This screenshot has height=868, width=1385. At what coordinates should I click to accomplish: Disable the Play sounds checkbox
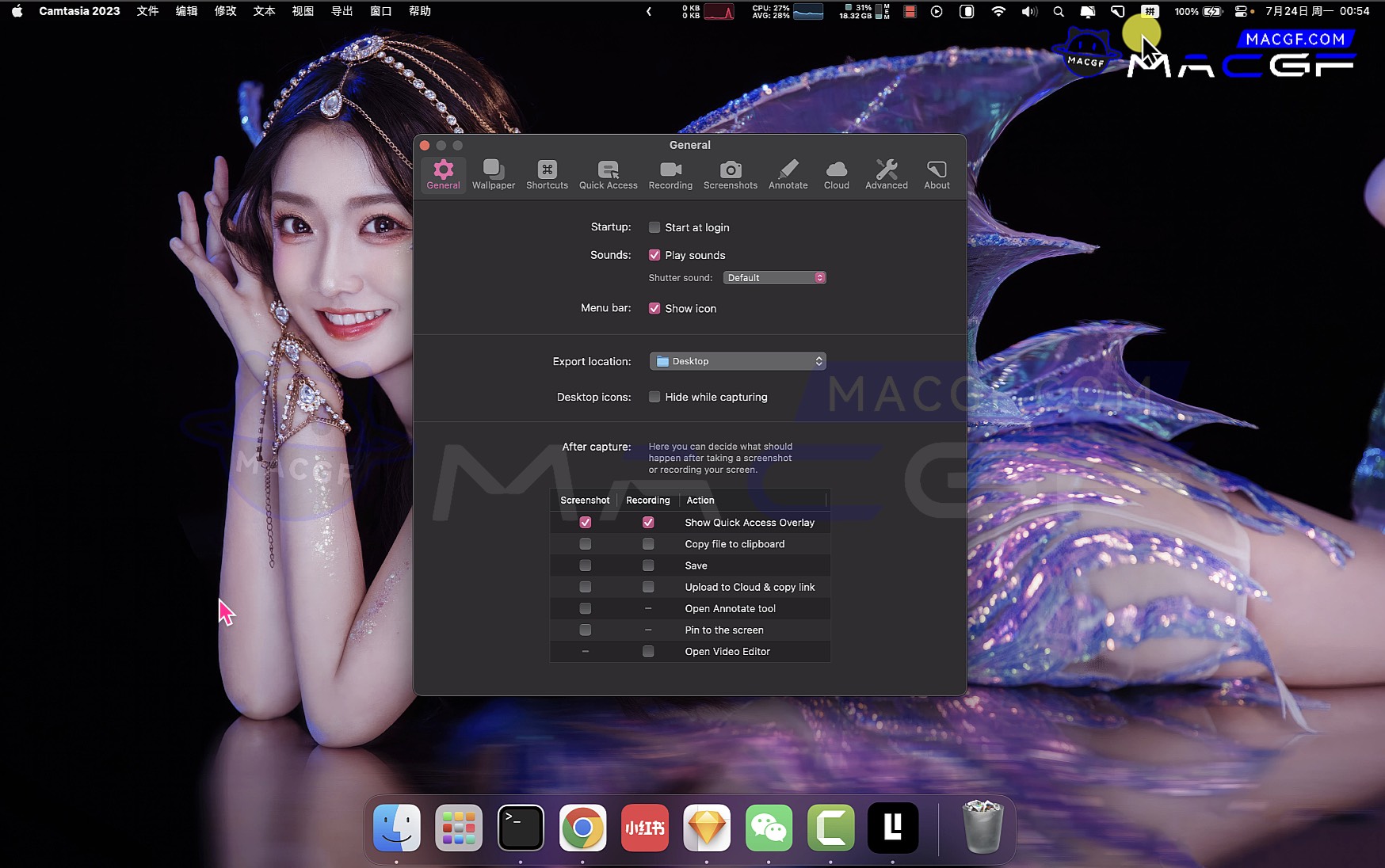point(654,255)
